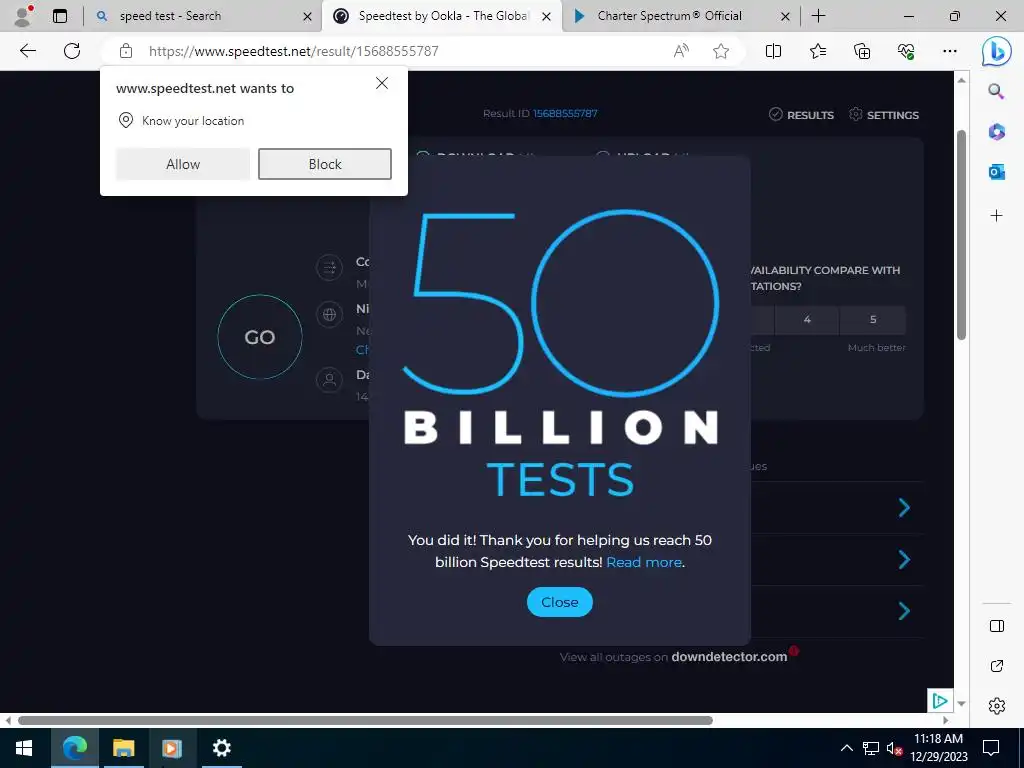Add this page to favorites star

tap(721, 51)
